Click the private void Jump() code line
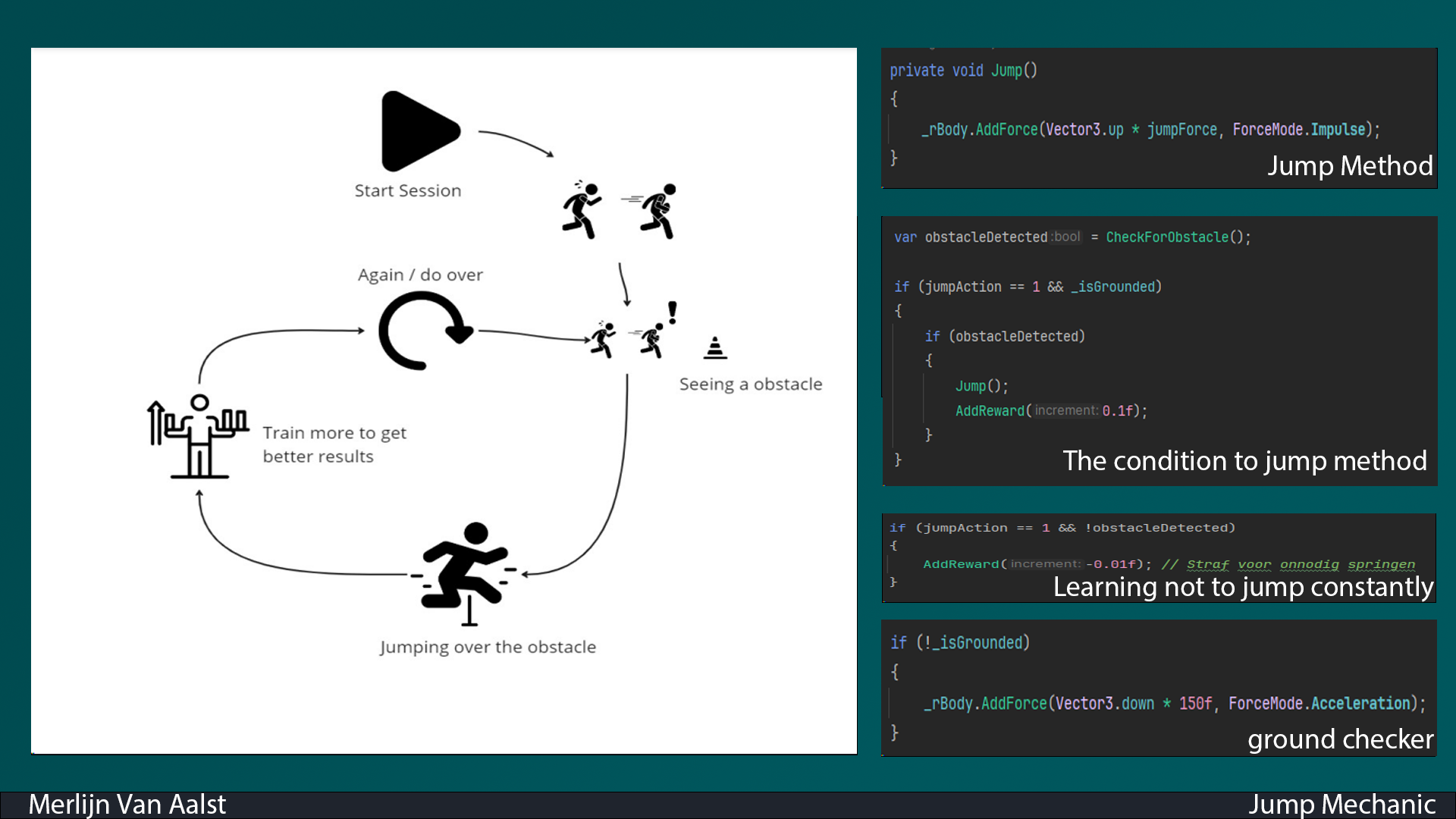 [x=963, y=71]
